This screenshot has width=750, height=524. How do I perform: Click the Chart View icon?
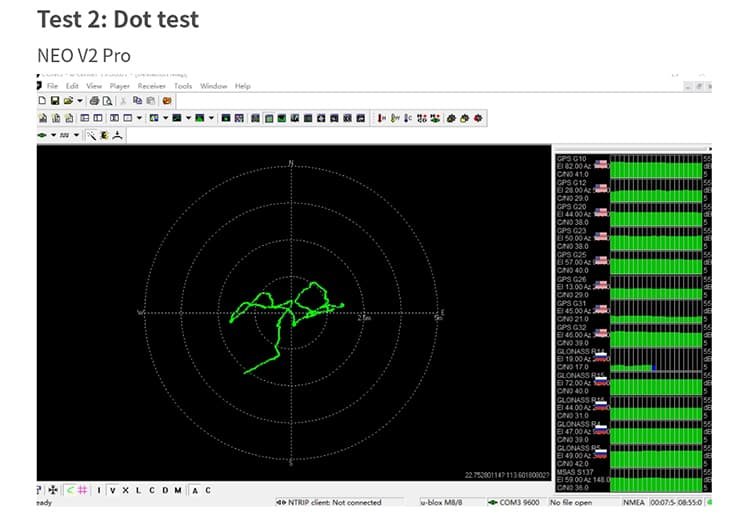pos(154,118)
